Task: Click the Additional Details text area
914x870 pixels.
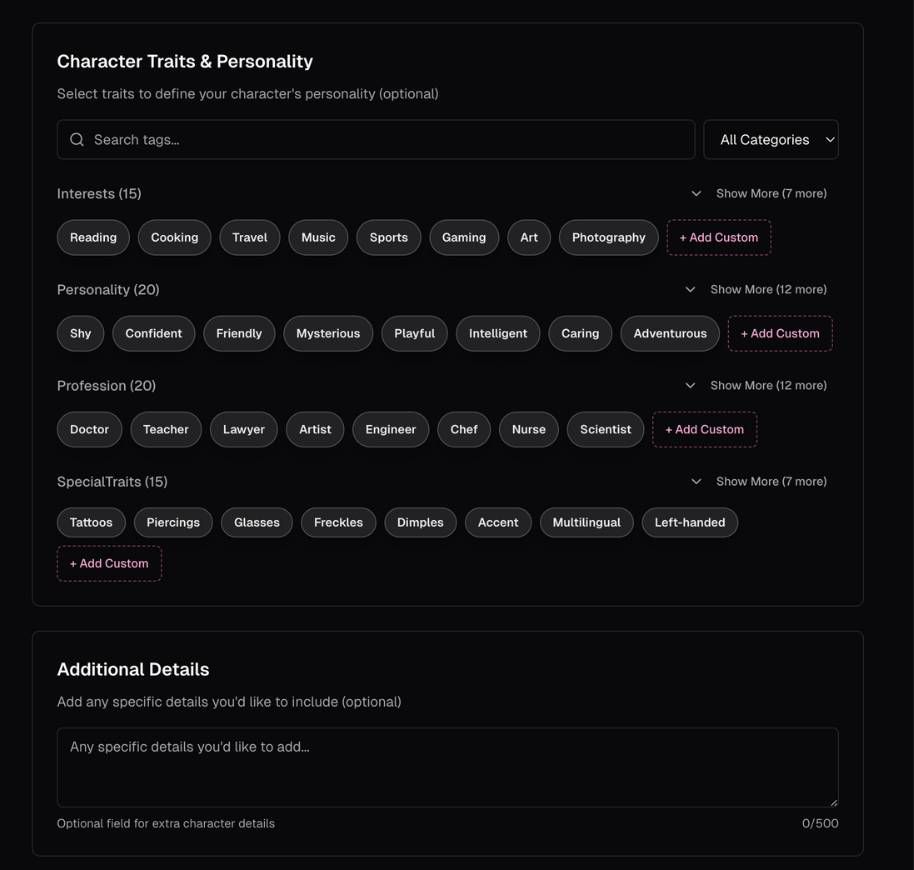Action: [x=447, y=767]
